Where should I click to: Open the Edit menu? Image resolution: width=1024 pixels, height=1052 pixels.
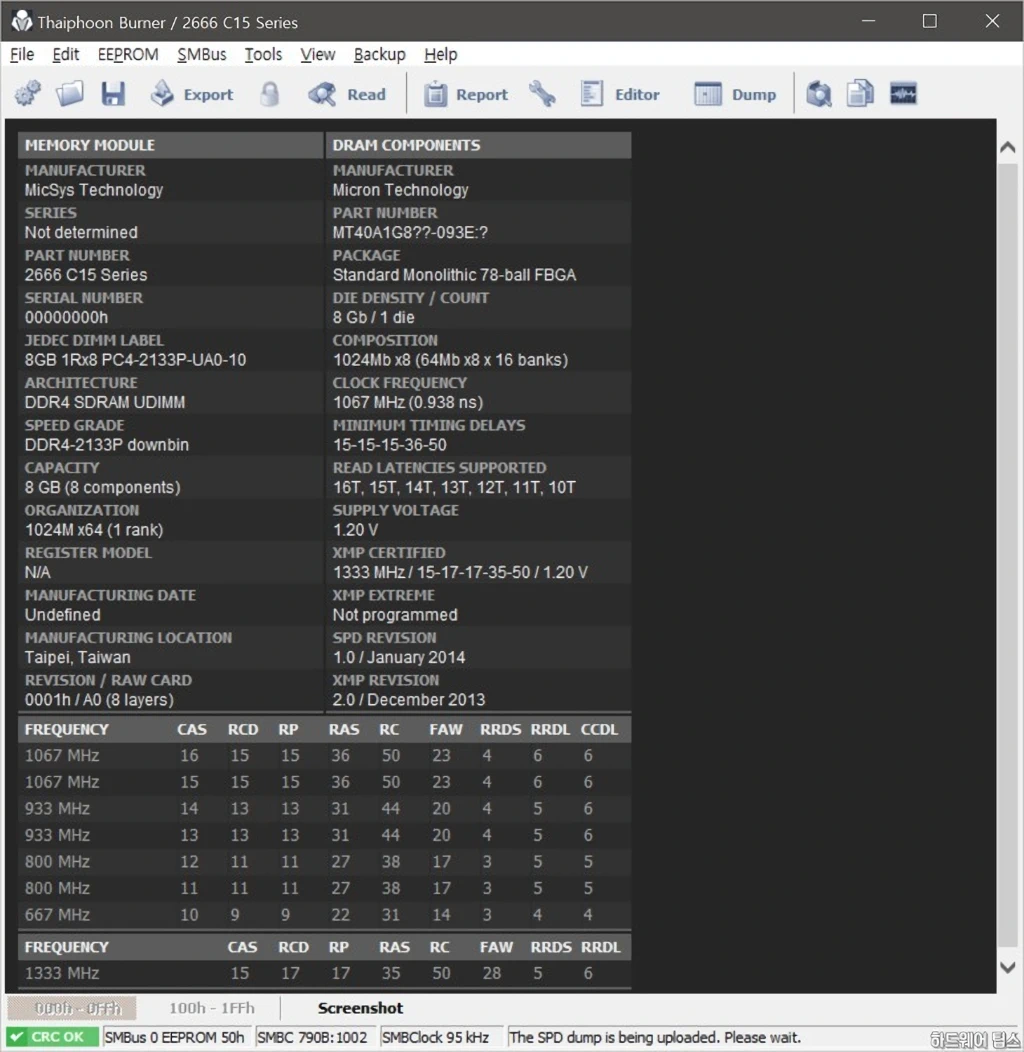tap(66, 54)
